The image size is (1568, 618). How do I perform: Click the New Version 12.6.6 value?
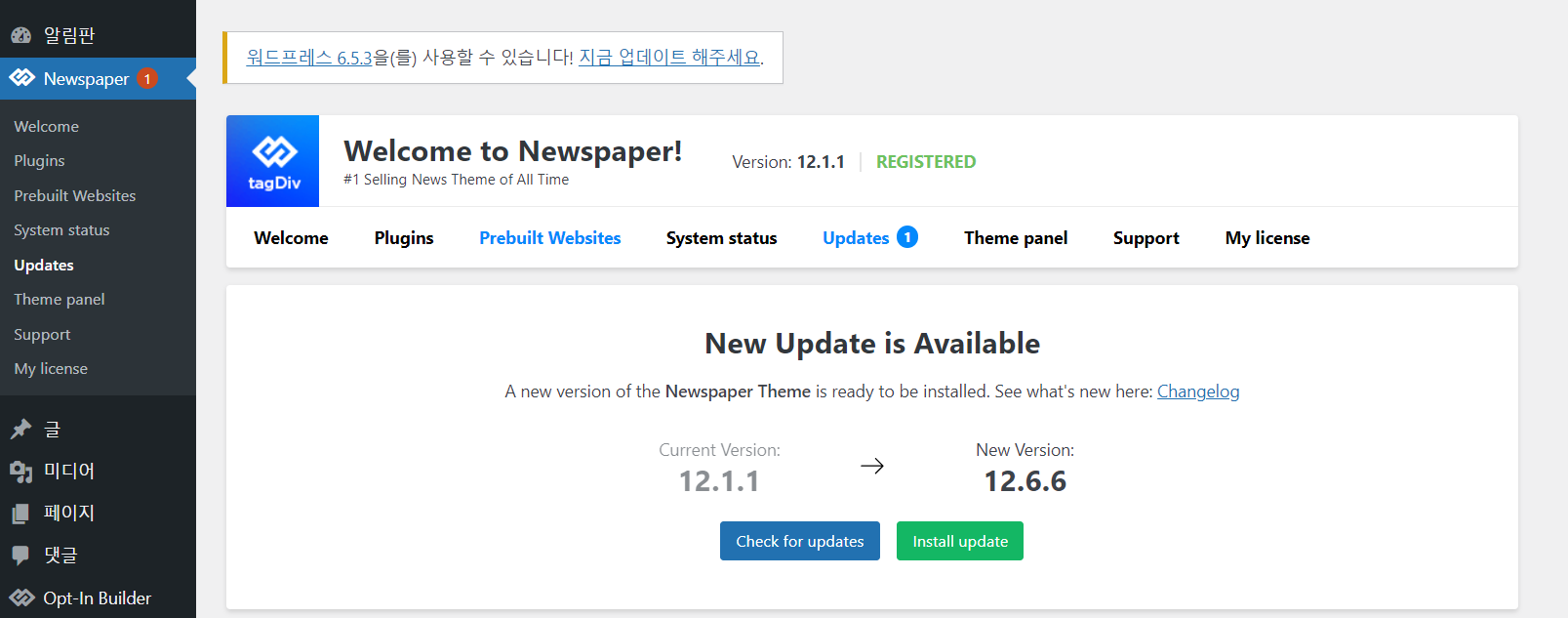(1025, 480)
